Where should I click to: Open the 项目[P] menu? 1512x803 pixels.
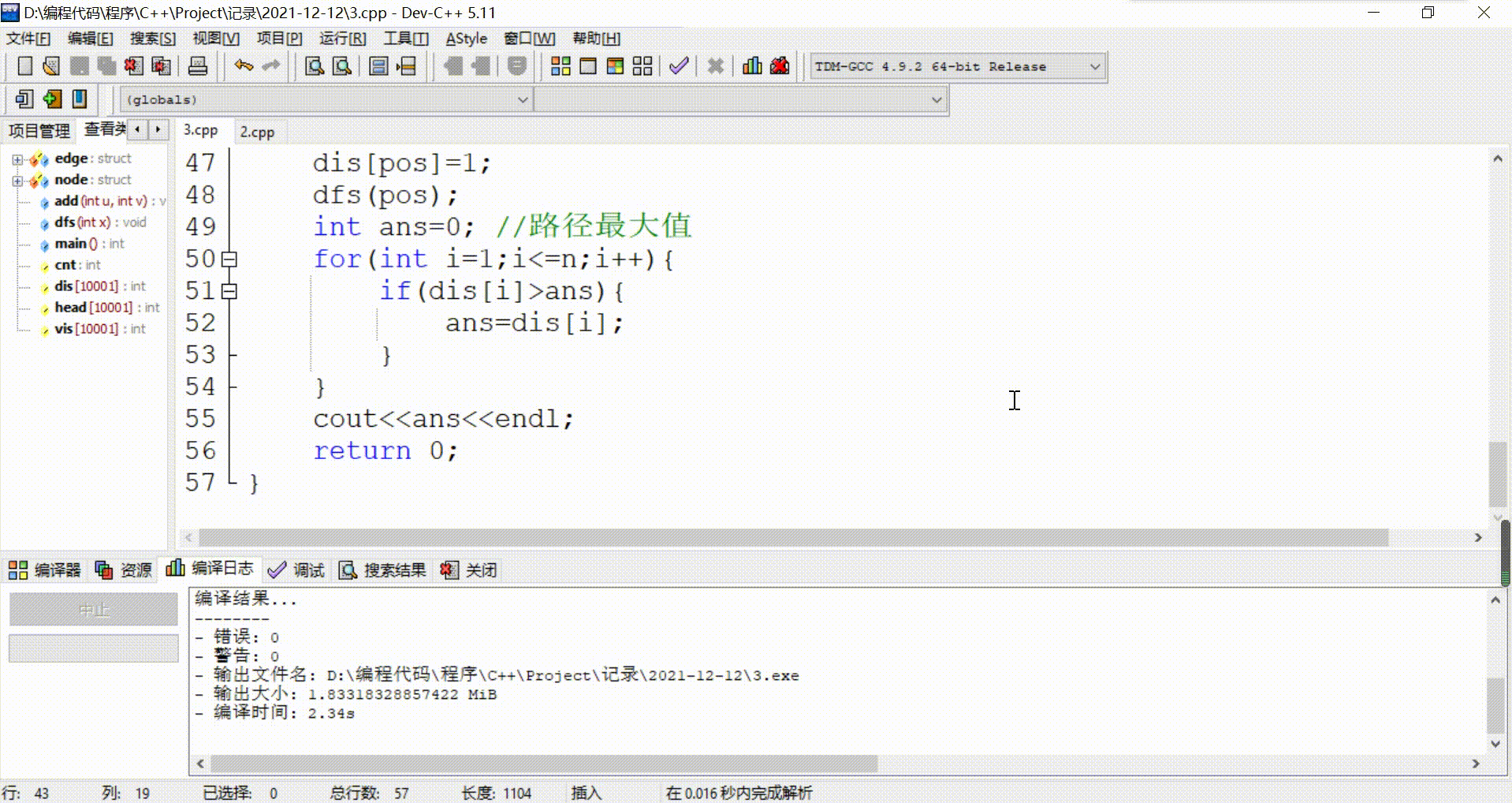pyautogui.click(x=280, y=39)
